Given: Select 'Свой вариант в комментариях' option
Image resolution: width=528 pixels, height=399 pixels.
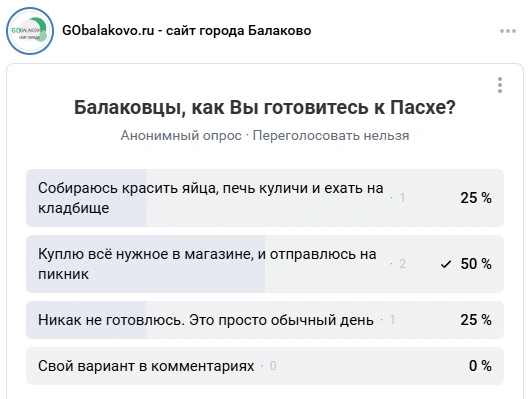Looking at the screenshot, I should pos(265,366).
